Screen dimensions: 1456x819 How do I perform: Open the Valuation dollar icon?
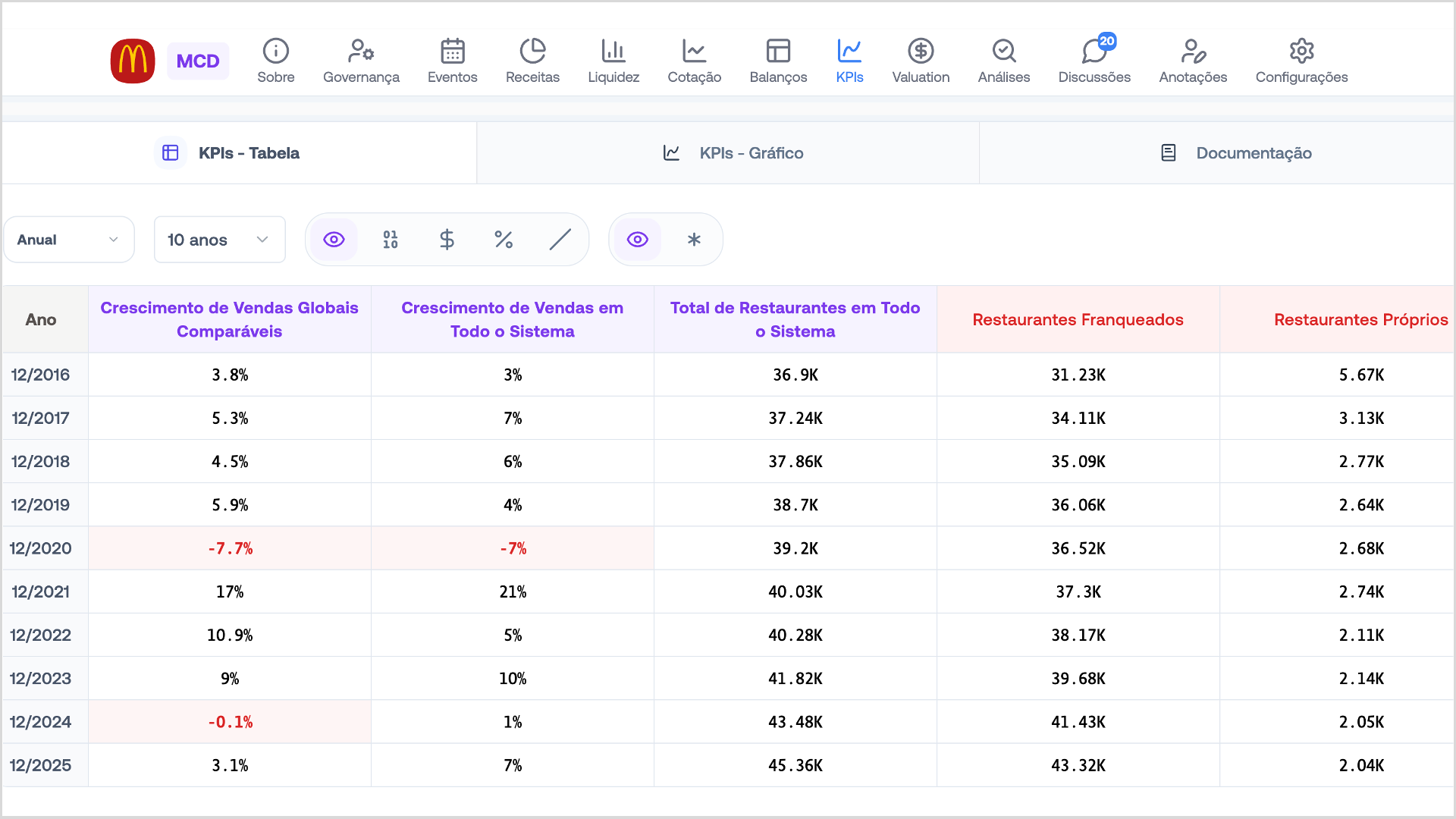point(921,52)
